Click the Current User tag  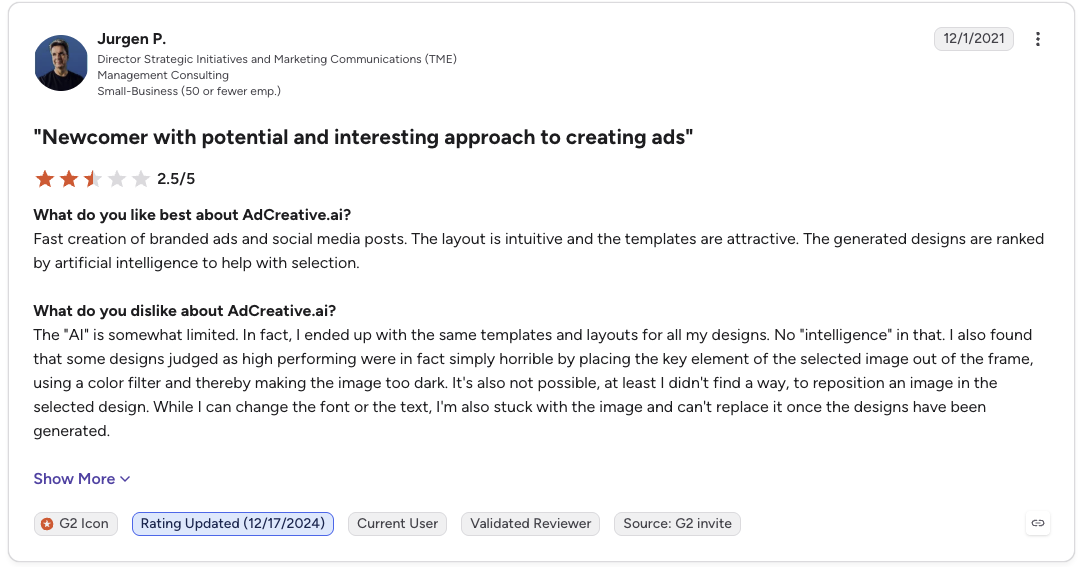397,524
